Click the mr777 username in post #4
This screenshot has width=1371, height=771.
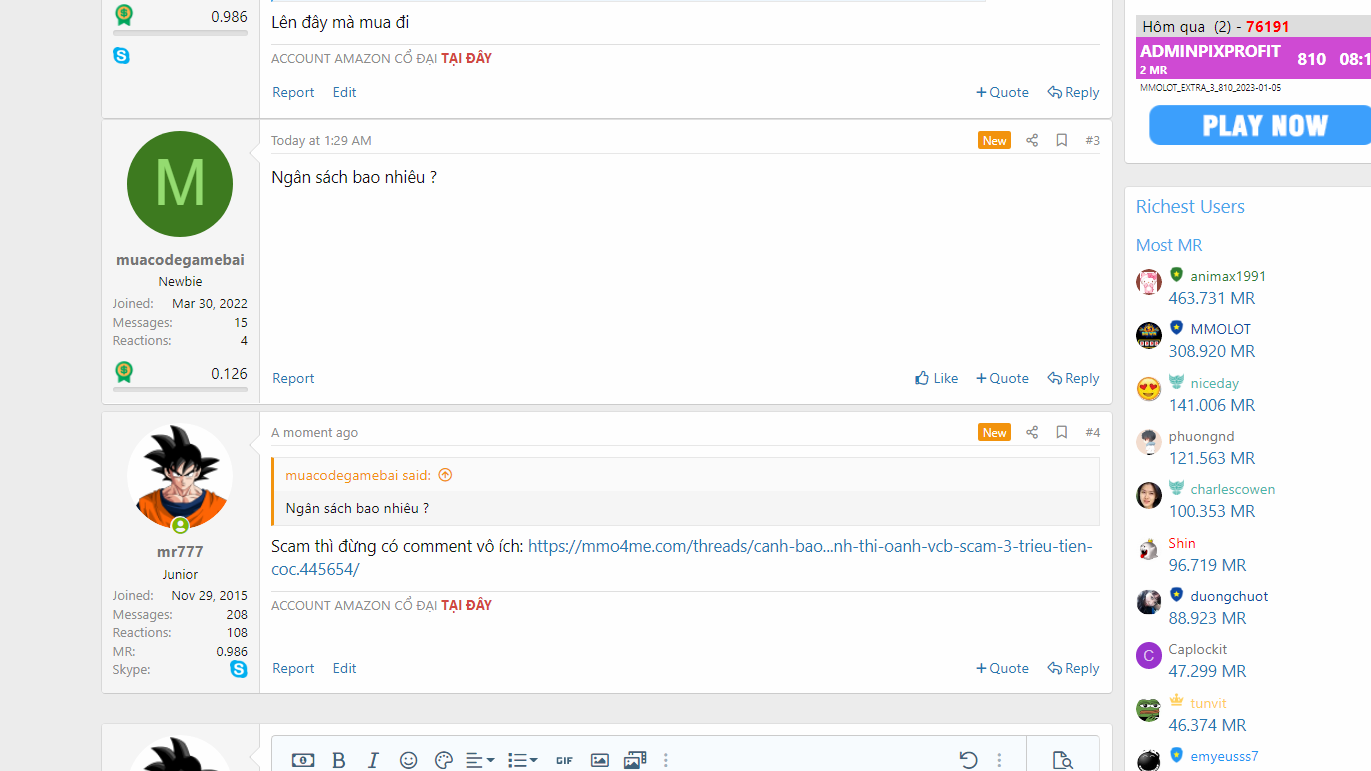(180, 552)
